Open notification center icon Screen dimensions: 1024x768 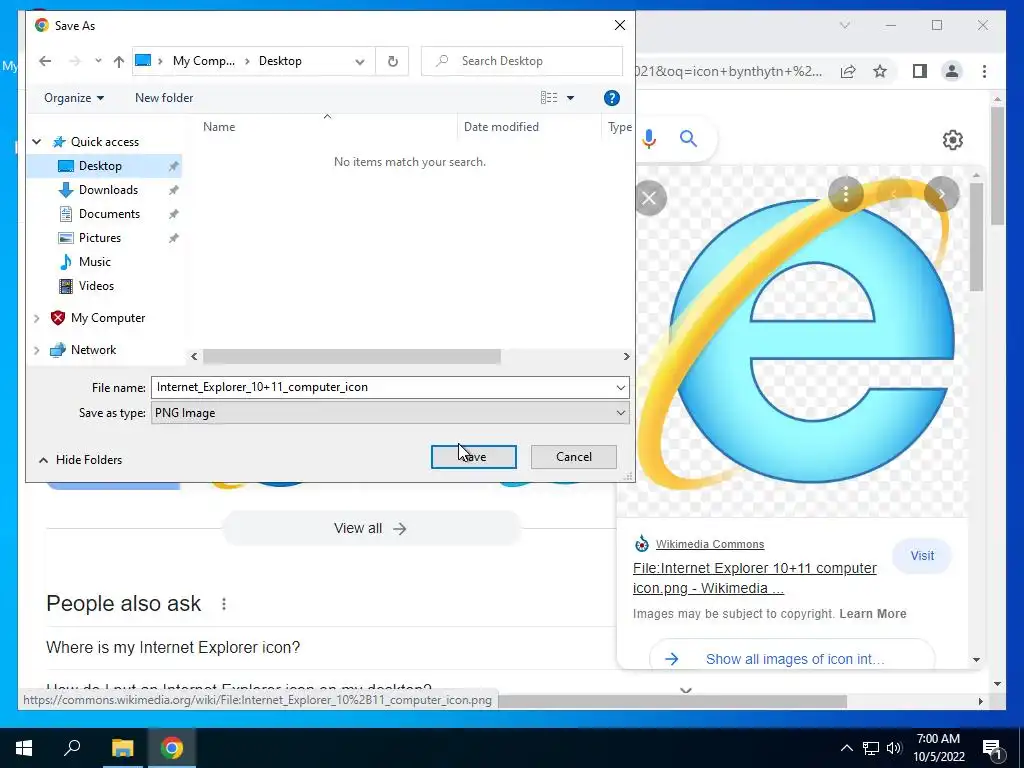tap(992, 748)
